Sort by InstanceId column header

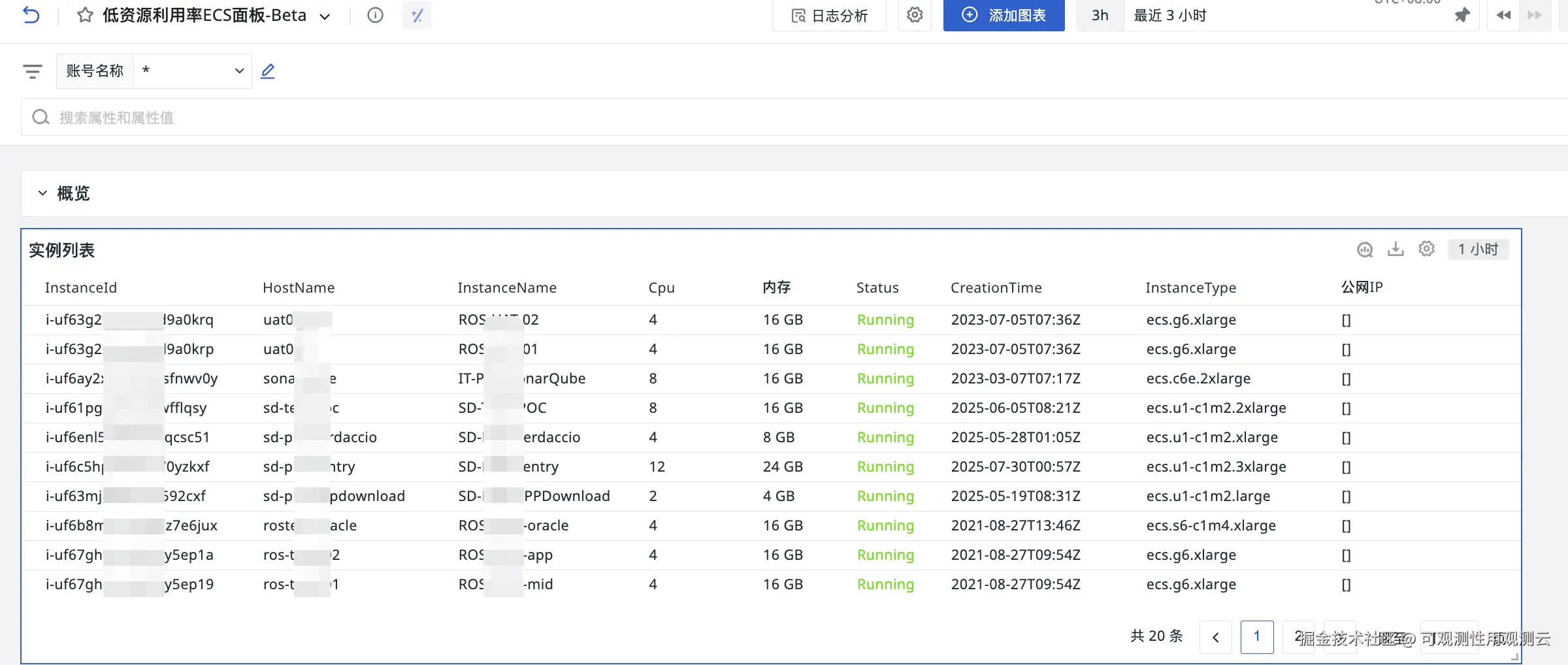click(81, 288)
